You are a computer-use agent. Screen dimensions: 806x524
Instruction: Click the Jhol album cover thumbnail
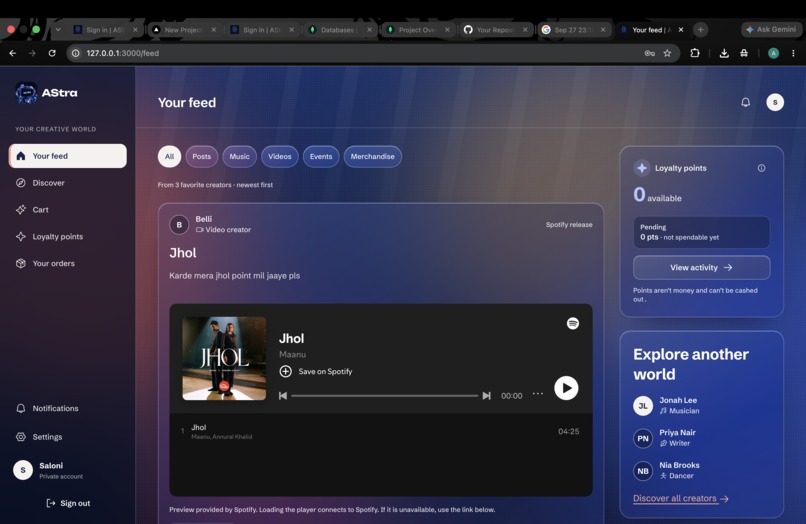[224, 358]
